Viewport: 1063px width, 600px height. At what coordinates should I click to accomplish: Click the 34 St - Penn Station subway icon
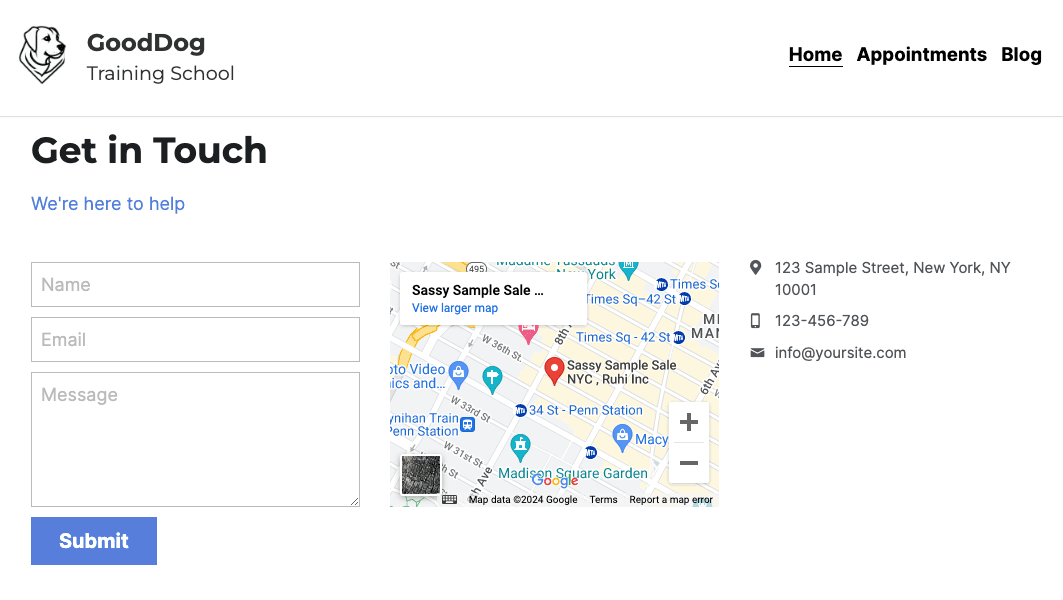520,410
